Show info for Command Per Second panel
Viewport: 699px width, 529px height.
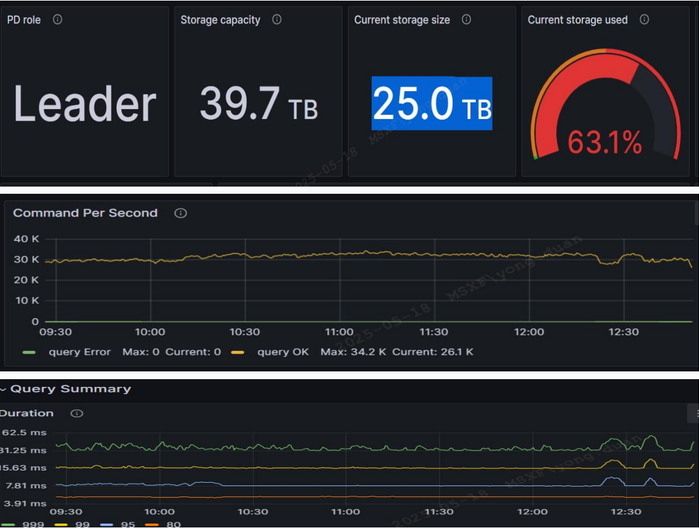[180, 213]
